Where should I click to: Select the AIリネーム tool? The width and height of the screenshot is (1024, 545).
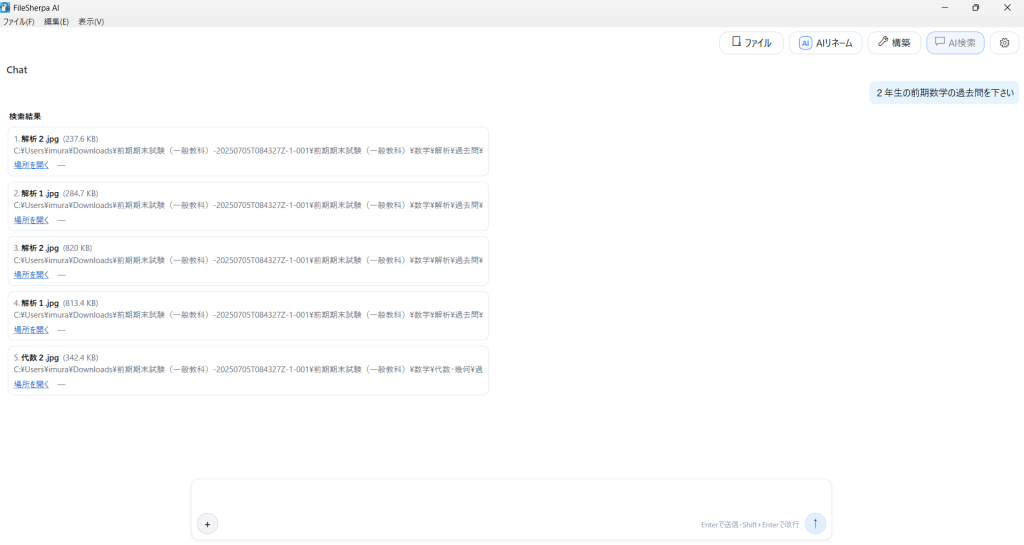[x=825, y=43]
